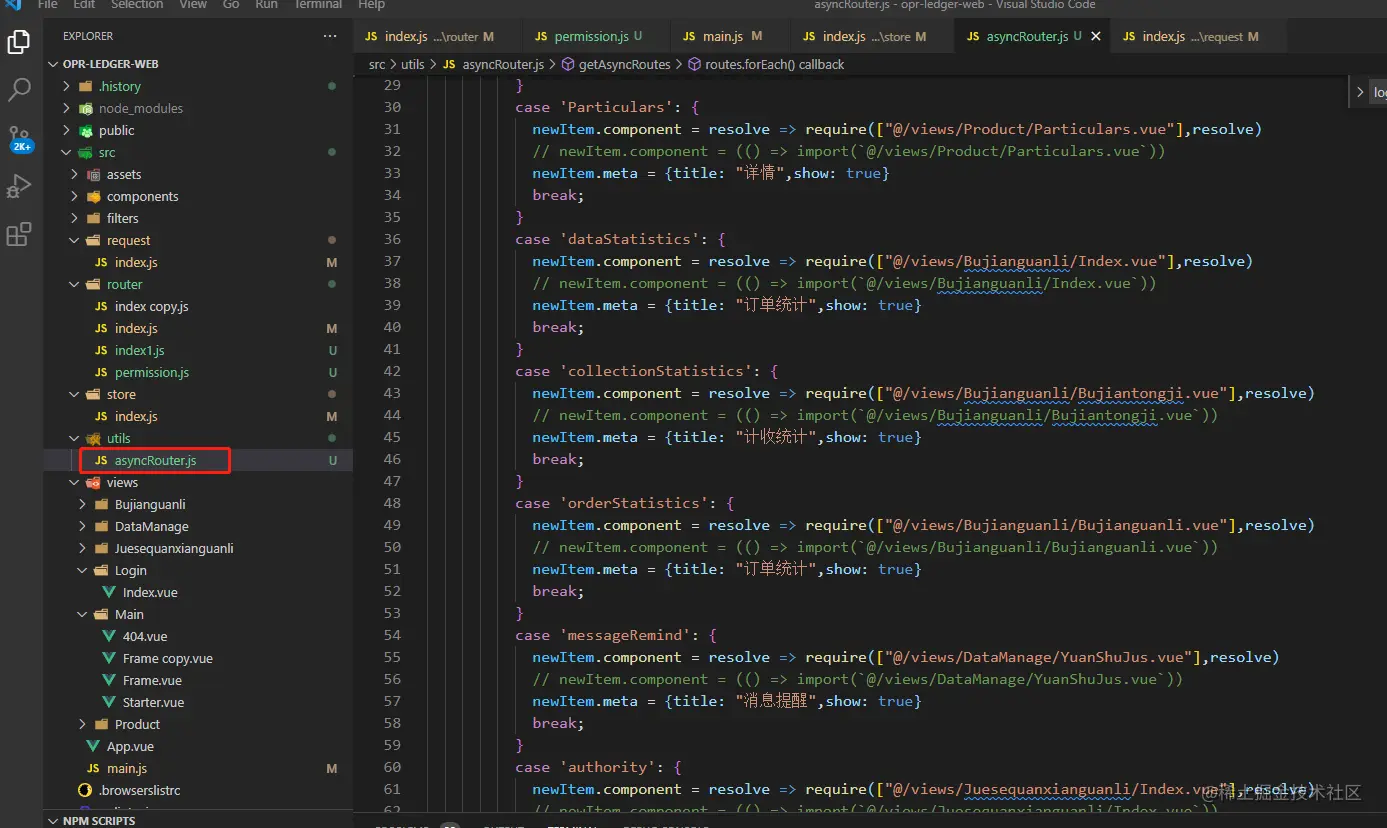Open the Run and Debug view

(x=19, y=186)
